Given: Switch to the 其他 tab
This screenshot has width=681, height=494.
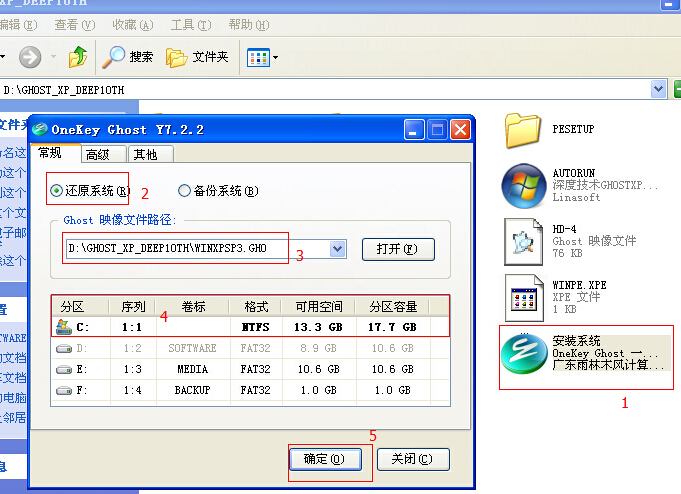Looking at the screenshot, I should [145, 154].
